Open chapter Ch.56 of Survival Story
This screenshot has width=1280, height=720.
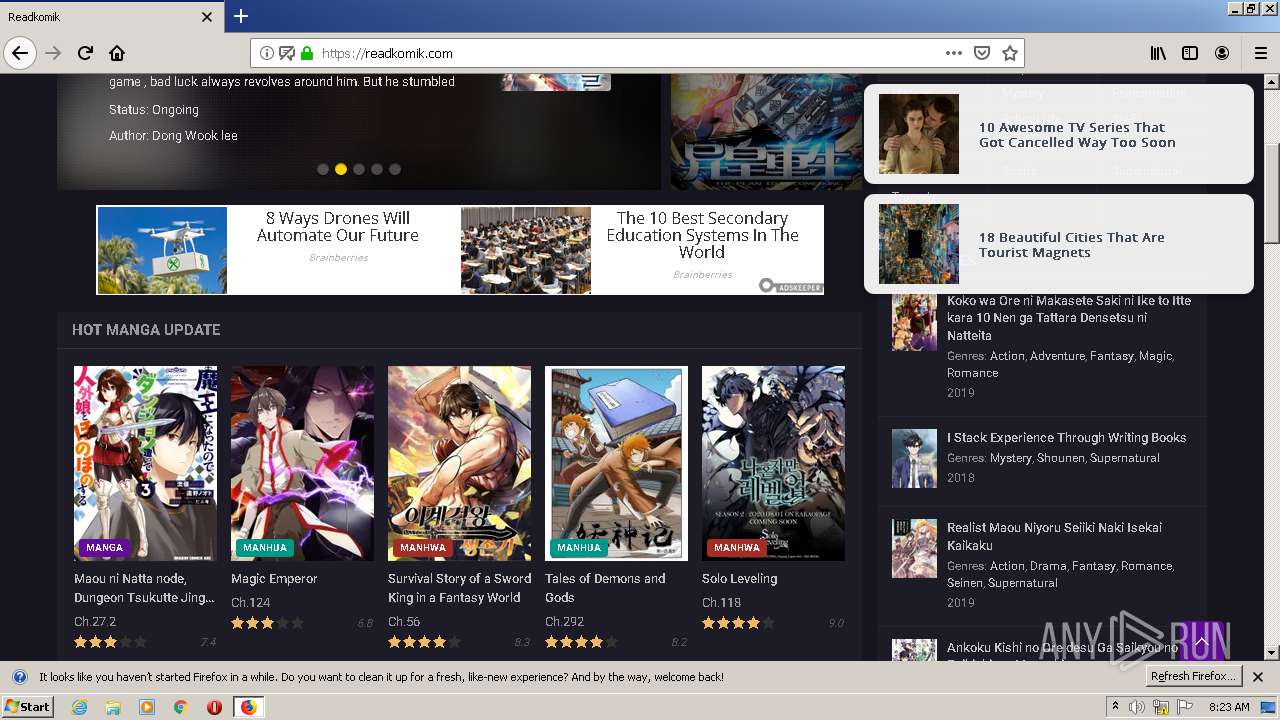pyautogui.click(x=404, y=622)
